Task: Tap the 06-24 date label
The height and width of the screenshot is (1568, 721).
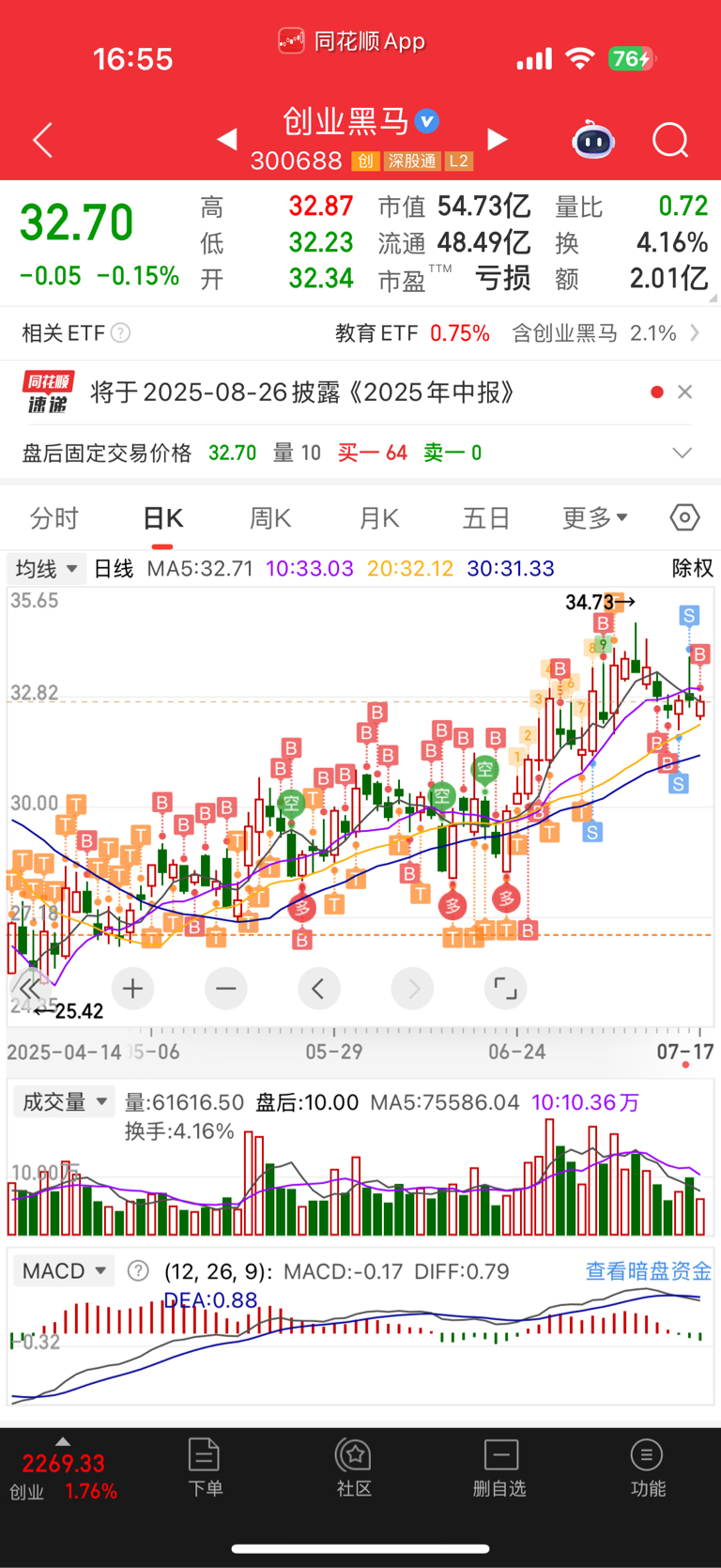Action: (517, 1052)
